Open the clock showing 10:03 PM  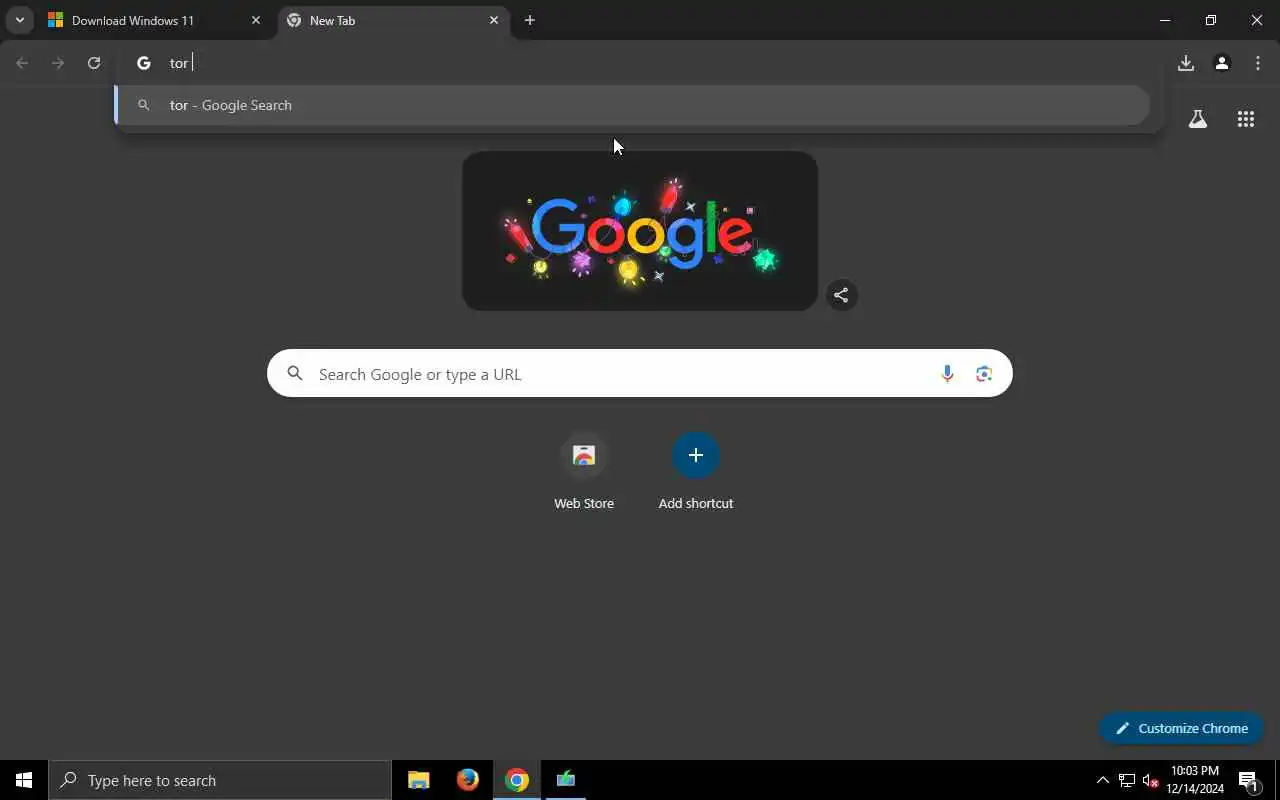pyautogui.click(x=1195, y=780)
